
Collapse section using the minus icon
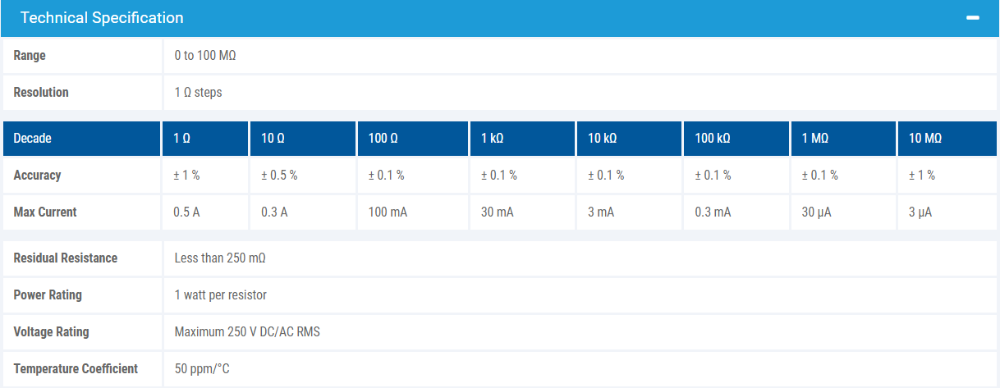tap(972, 18)
